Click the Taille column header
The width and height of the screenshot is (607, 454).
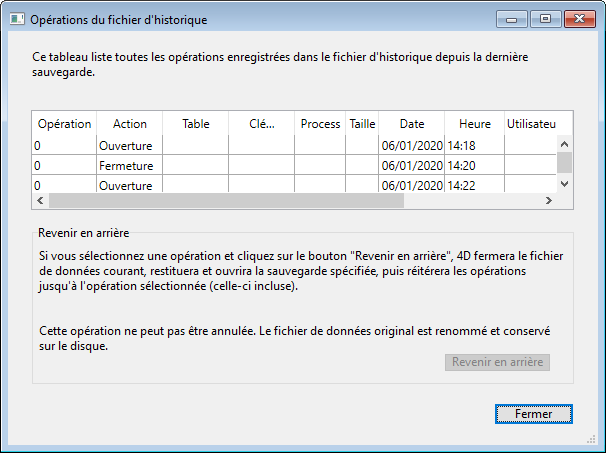pyautogui.click(x=362, y=124)
